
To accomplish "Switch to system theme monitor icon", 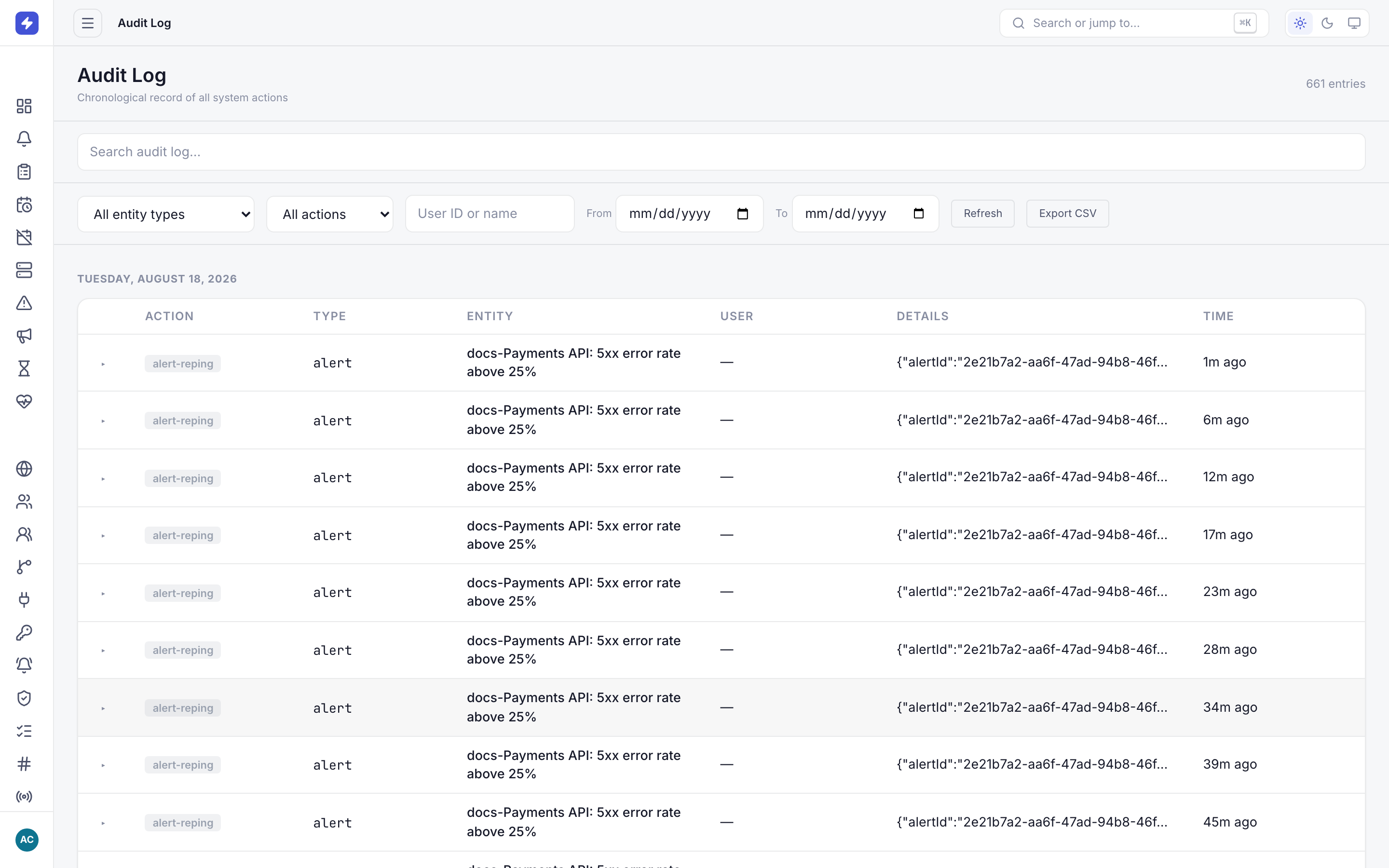I will click(x=1354, y=23).
